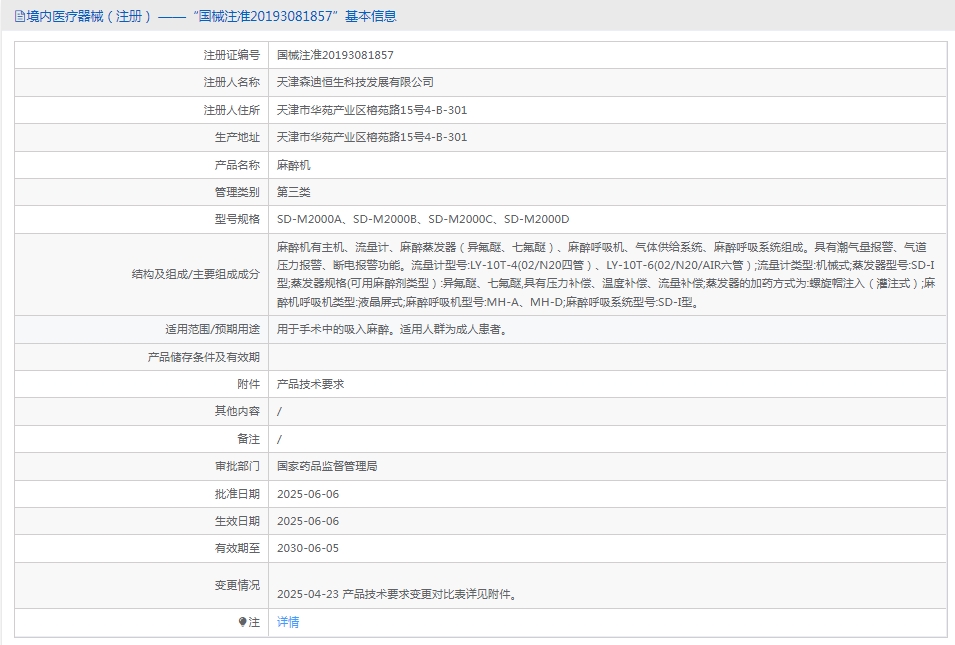The image size is (955, 645).
Task: Select the page header title icon area
Action: pyautogui.click(x=18, y=16)
